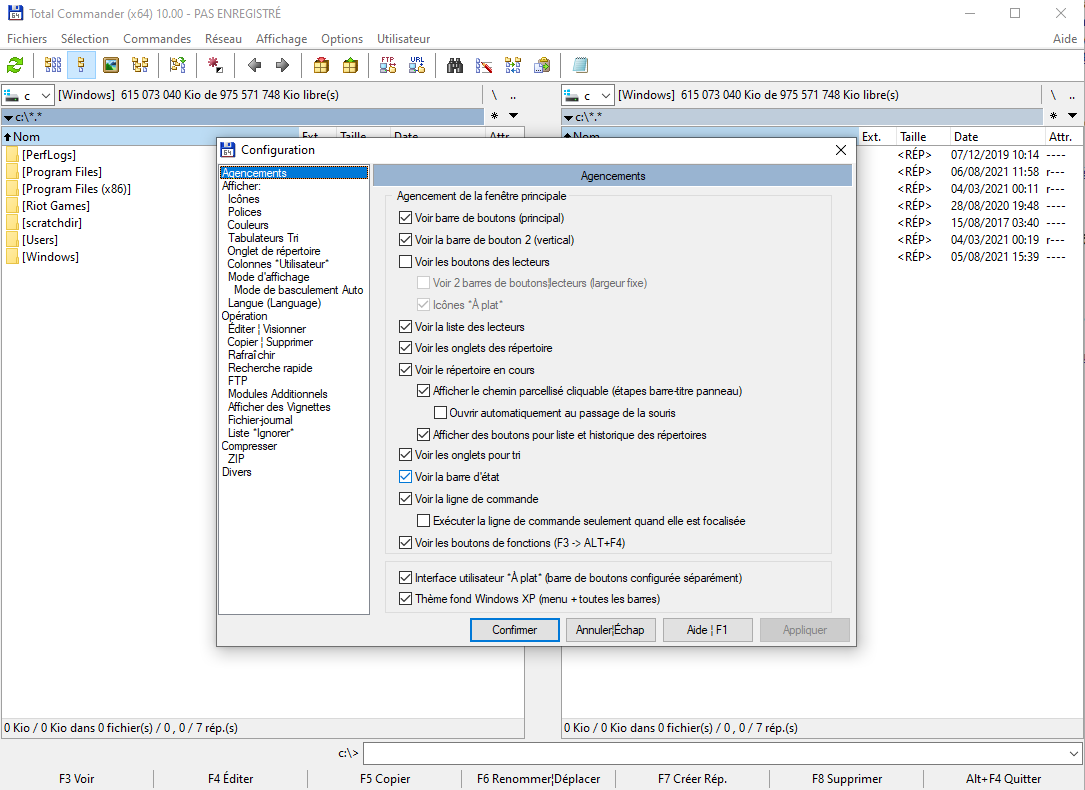This screenshot has height=790, width=1085.
Task: Click the synchronize directories icon
Action: [513, 66]
